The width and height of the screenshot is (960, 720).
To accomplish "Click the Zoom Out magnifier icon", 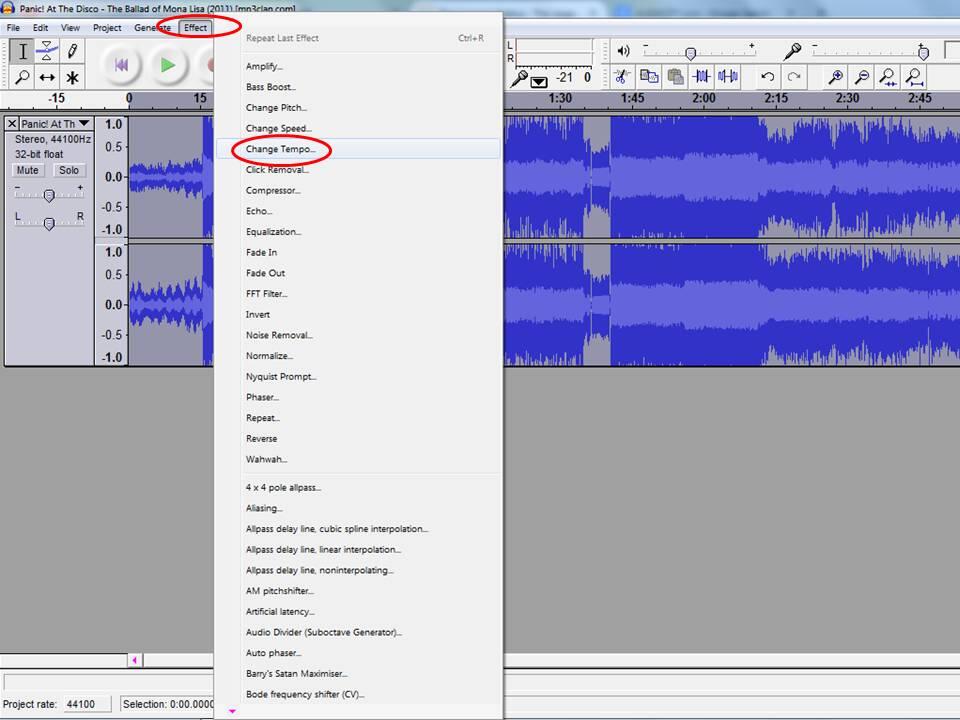I will (861, 77).
